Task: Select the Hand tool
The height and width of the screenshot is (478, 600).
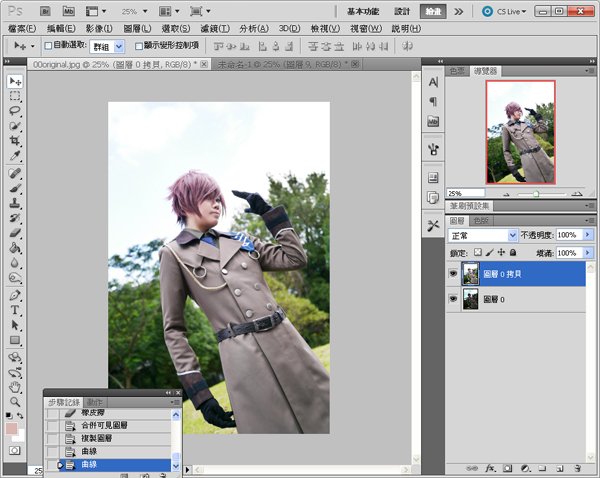Action: click(x=15, y=387)
